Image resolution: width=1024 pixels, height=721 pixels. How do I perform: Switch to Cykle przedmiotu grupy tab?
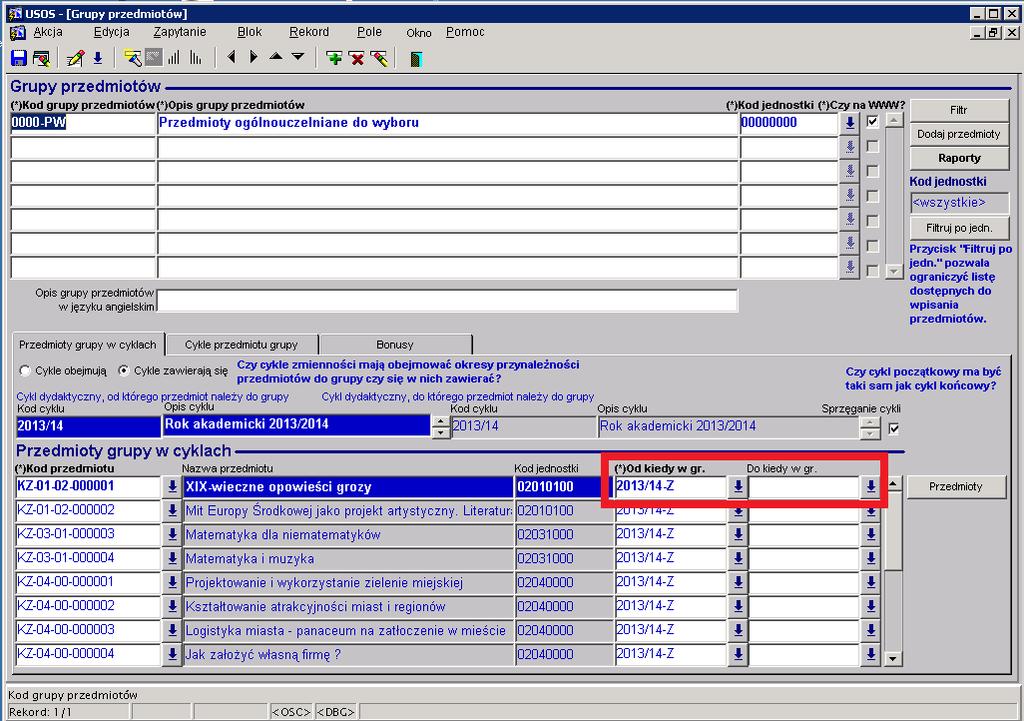pyautogui.click(x=242, y=345)
